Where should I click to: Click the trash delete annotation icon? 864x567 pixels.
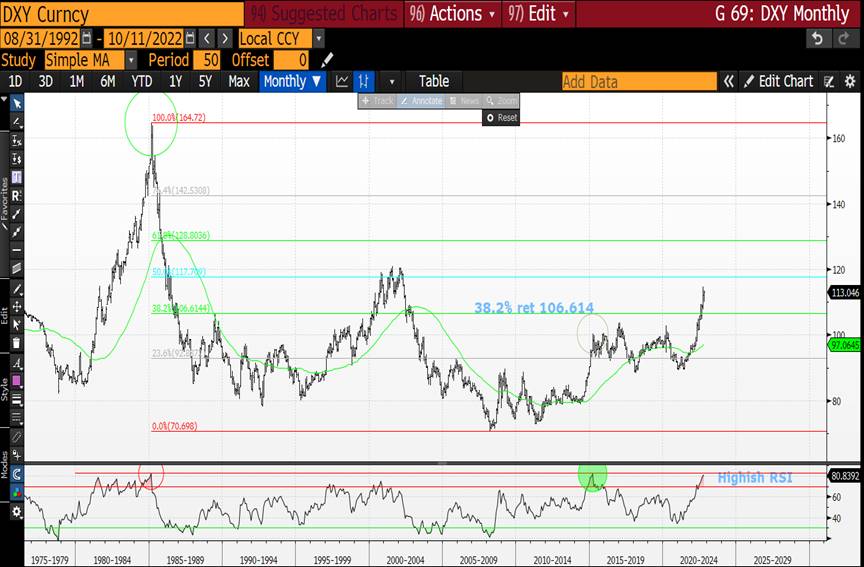coord(17,343)
